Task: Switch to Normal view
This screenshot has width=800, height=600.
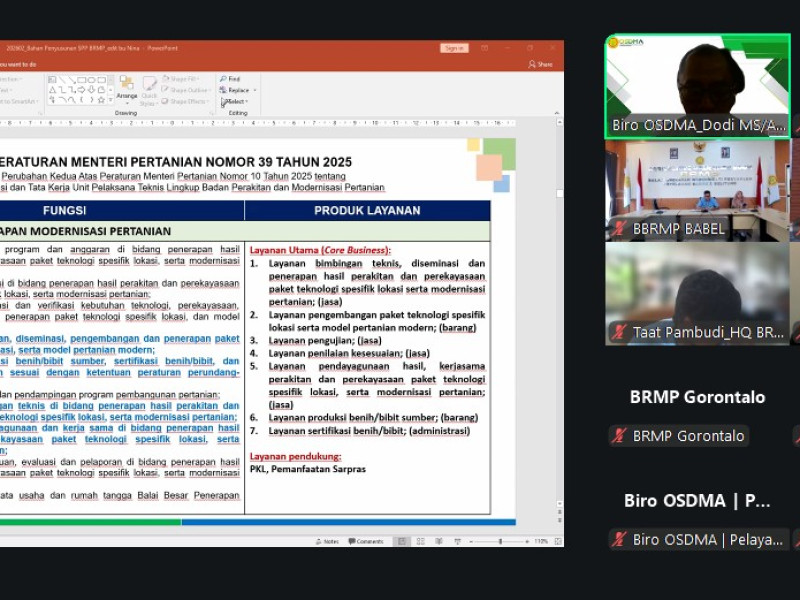Action: click(402, 541)
